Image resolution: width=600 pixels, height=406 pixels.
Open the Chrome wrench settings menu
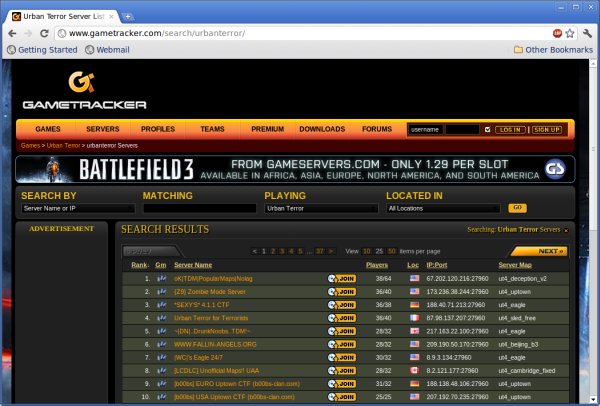(587, 34)
